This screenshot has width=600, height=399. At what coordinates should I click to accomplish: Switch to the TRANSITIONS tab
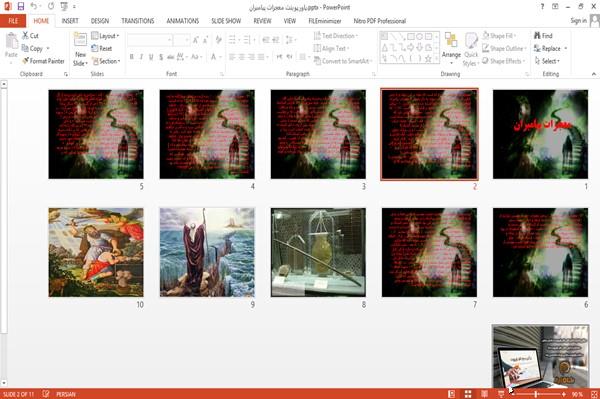138,21
